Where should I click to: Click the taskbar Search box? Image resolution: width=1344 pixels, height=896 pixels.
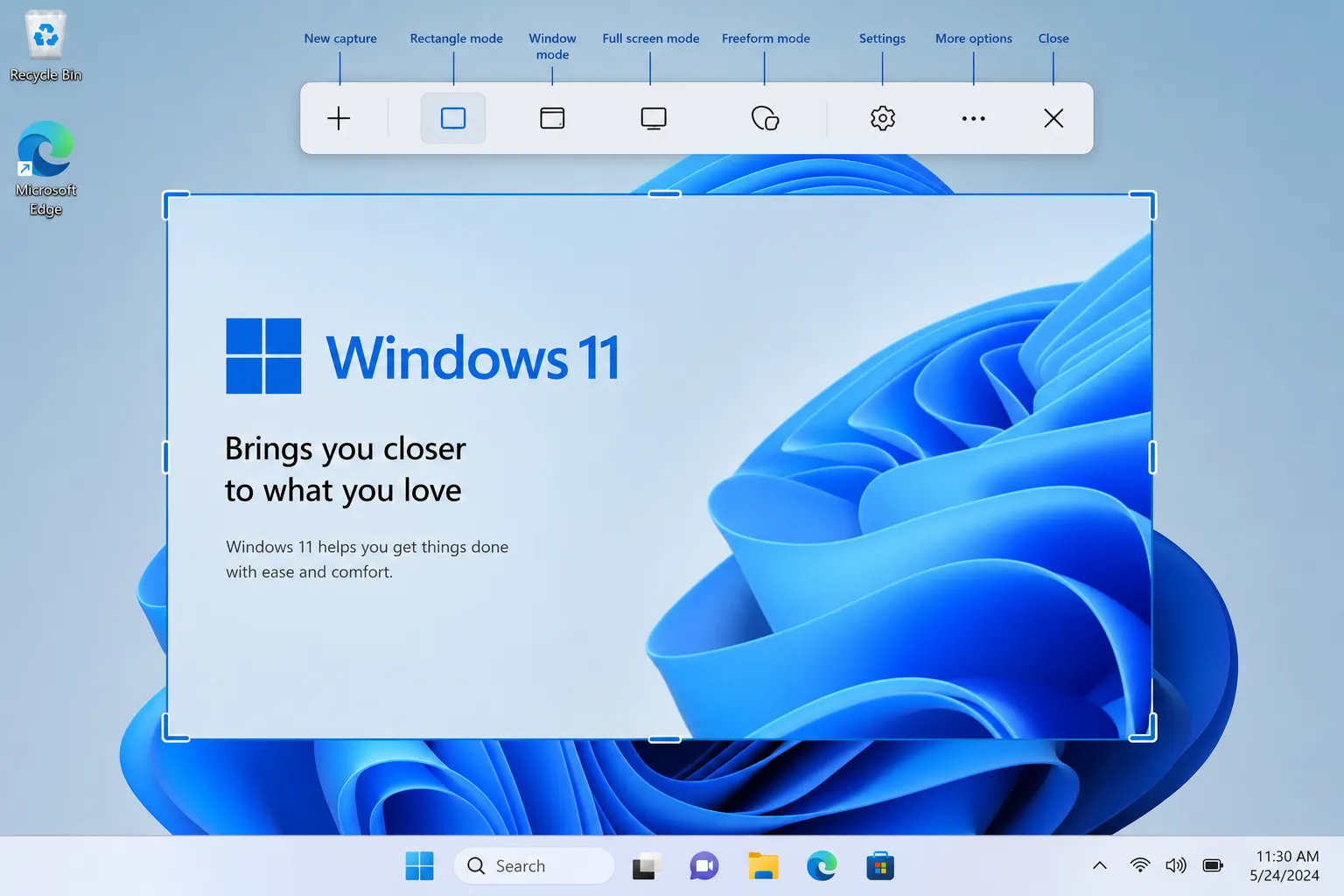click(534, 866)
